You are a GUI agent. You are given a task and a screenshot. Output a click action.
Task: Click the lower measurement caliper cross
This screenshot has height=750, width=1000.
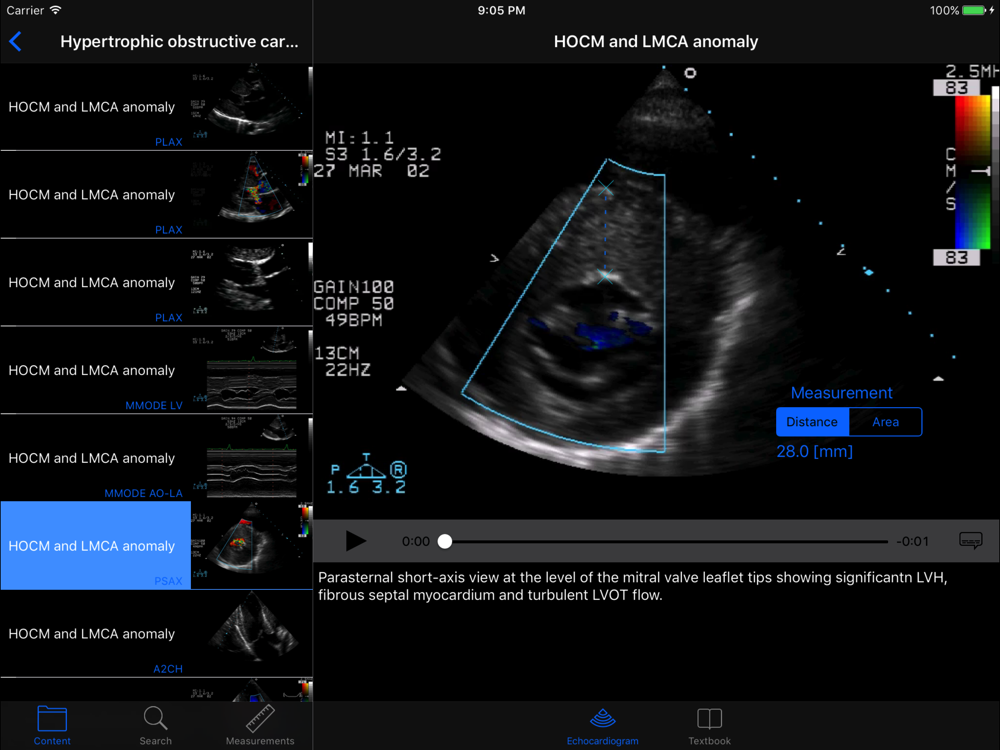605,276
